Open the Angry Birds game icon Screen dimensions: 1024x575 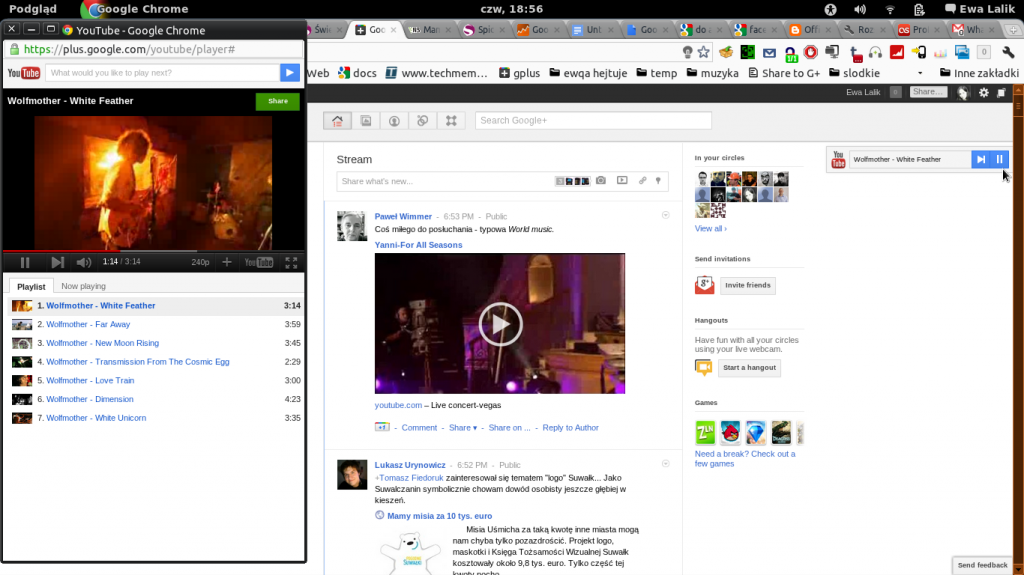730,433
